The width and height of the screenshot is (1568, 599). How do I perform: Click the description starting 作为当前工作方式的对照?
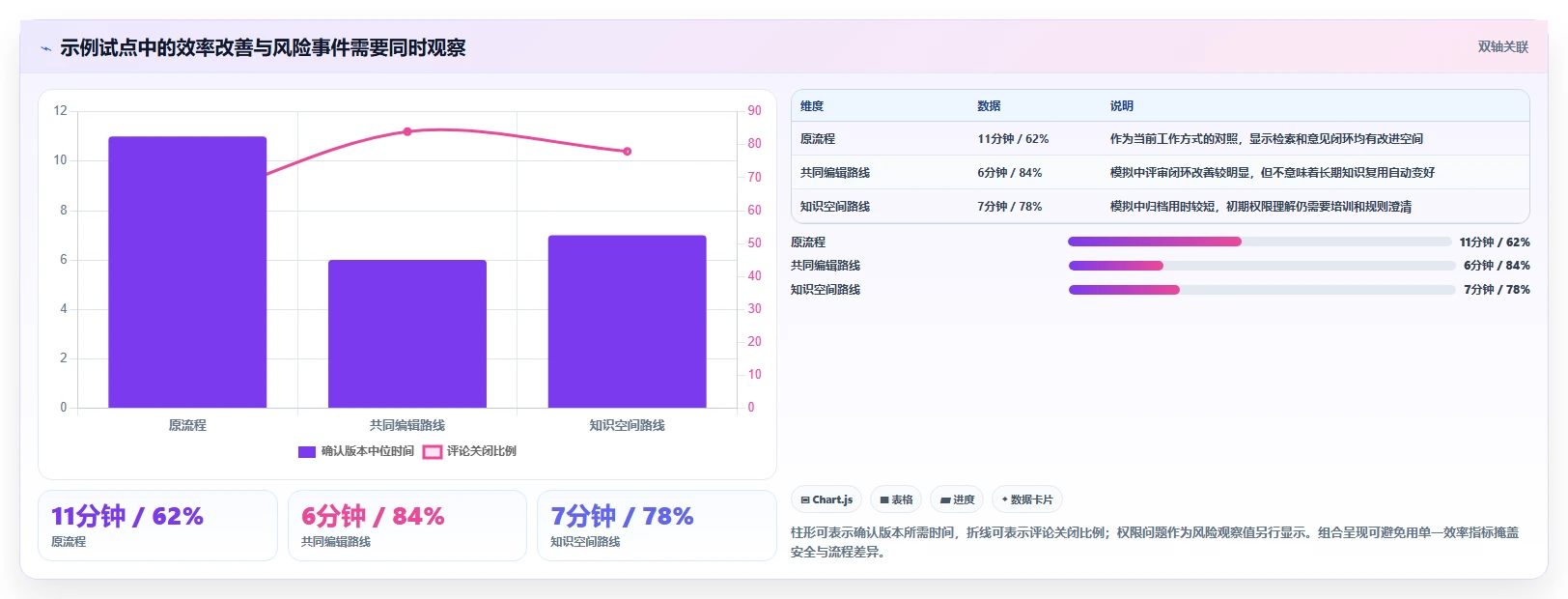(1267, 139)
